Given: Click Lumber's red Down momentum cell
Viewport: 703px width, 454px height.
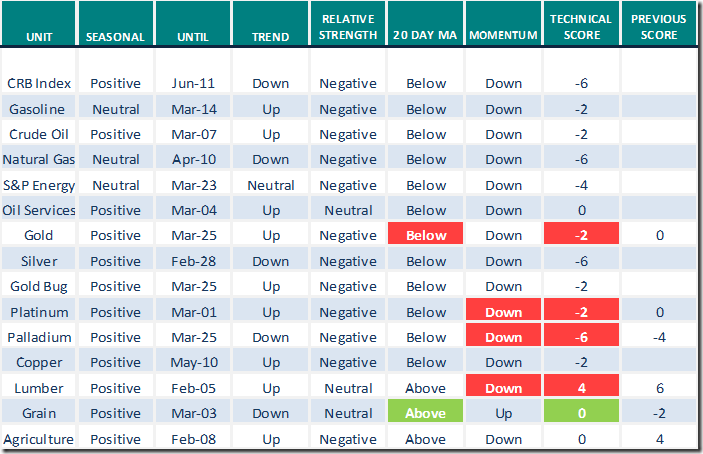Looking at the screenshot, I should point(504,388).
